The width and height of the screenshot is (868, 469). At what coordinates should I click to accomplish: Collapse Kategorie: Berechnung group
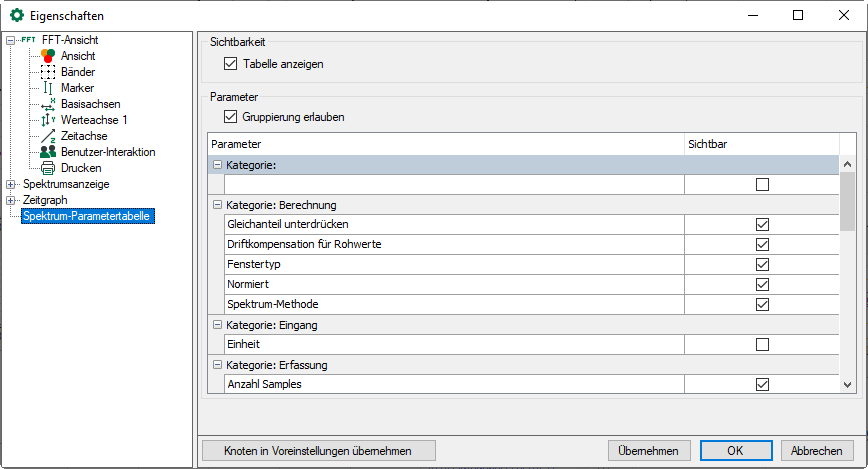217,205
